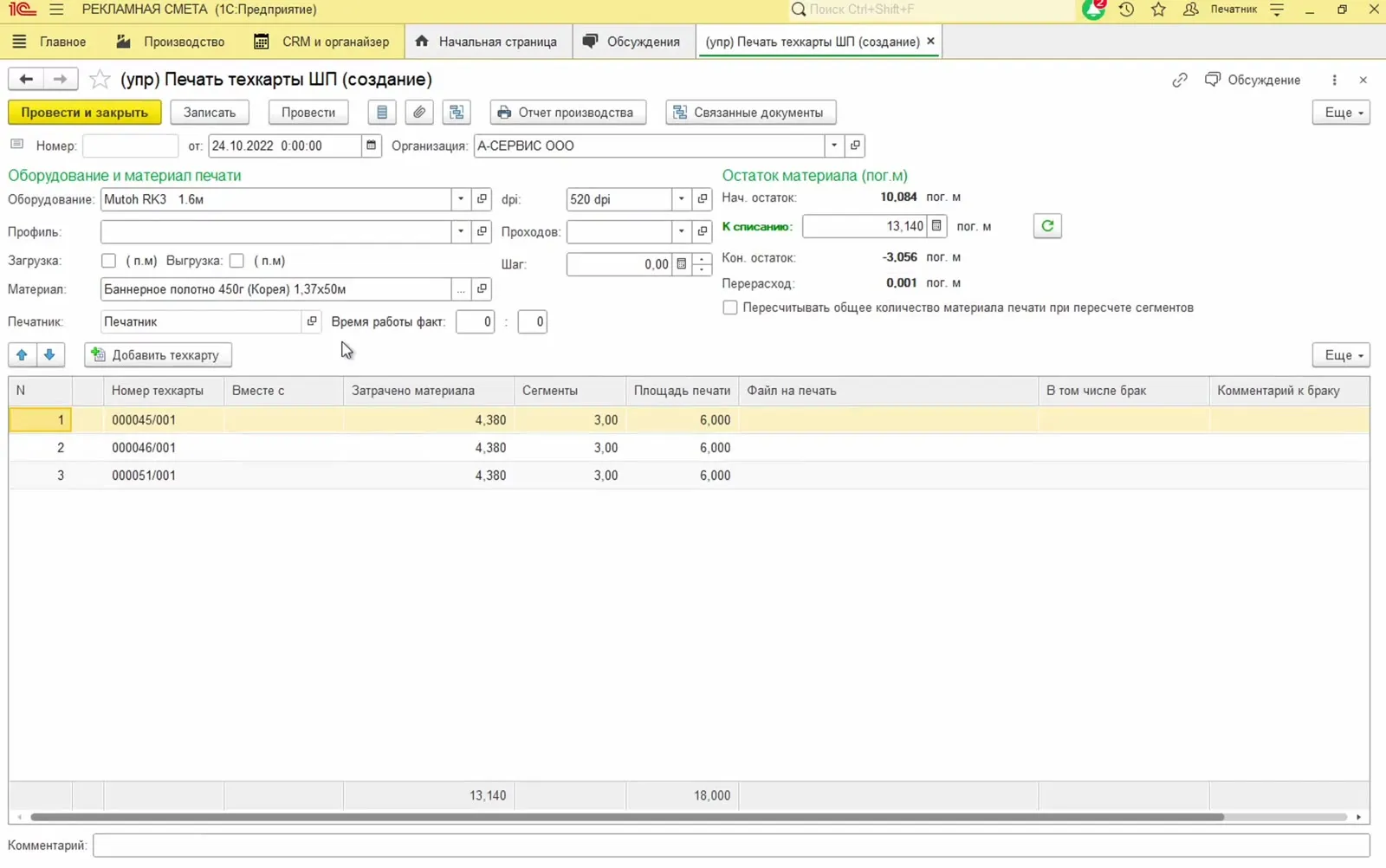This screenshot has width=1386, height=868.
Task: Expand the Организация dropdown arrow
Action: click(x=834, y=146)
